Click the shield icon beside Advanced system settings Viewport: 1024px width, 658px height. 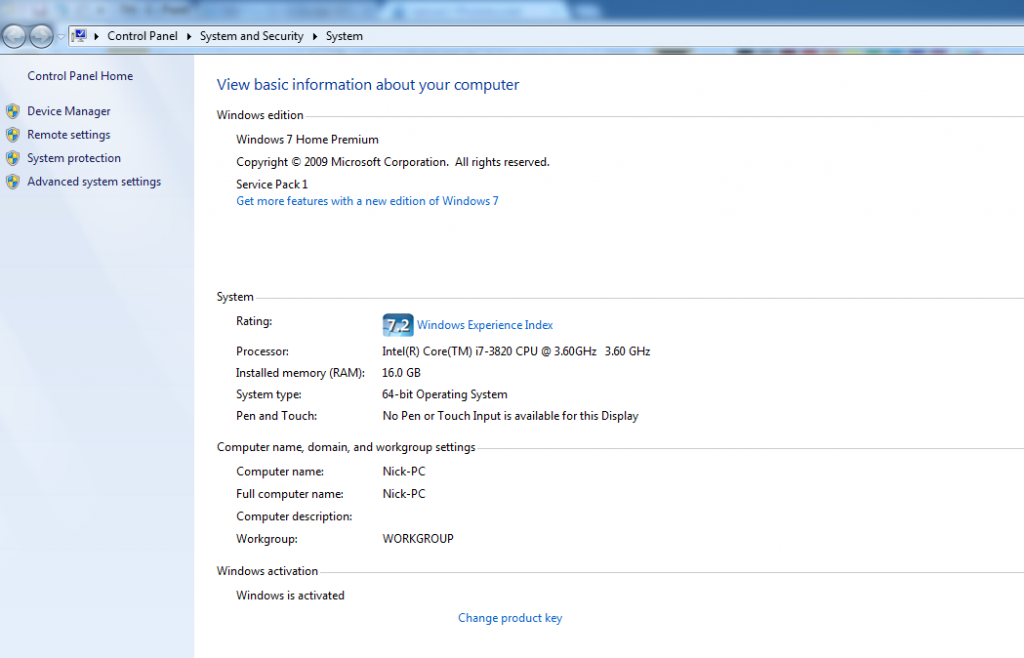13,181
